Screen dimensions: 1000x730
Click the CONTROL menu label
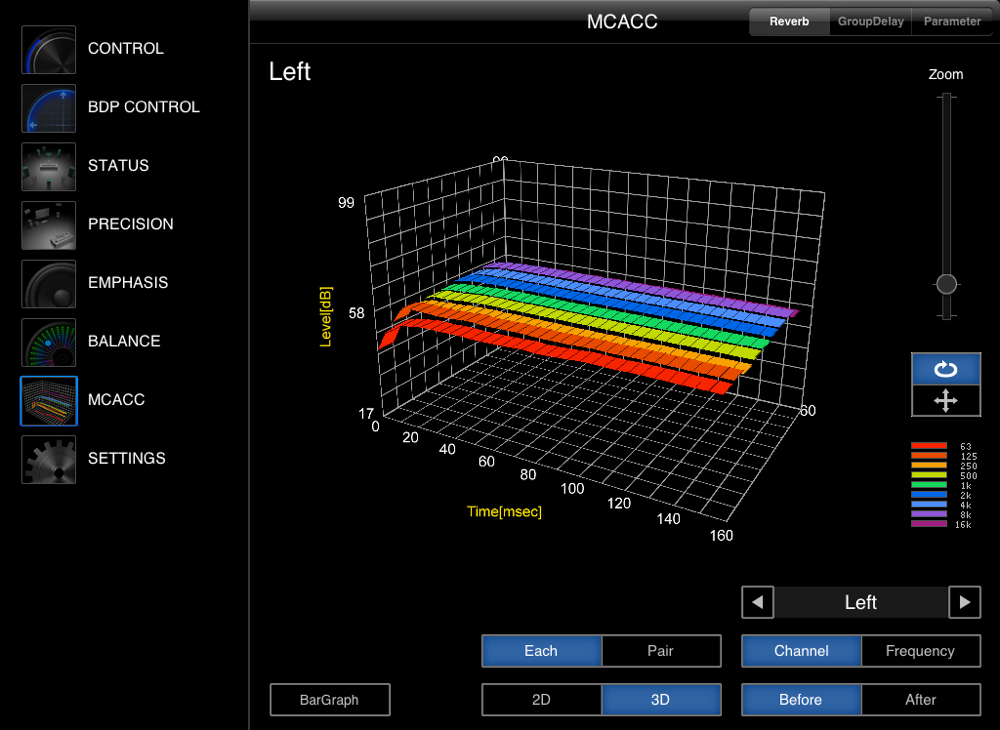pos(126,48)
